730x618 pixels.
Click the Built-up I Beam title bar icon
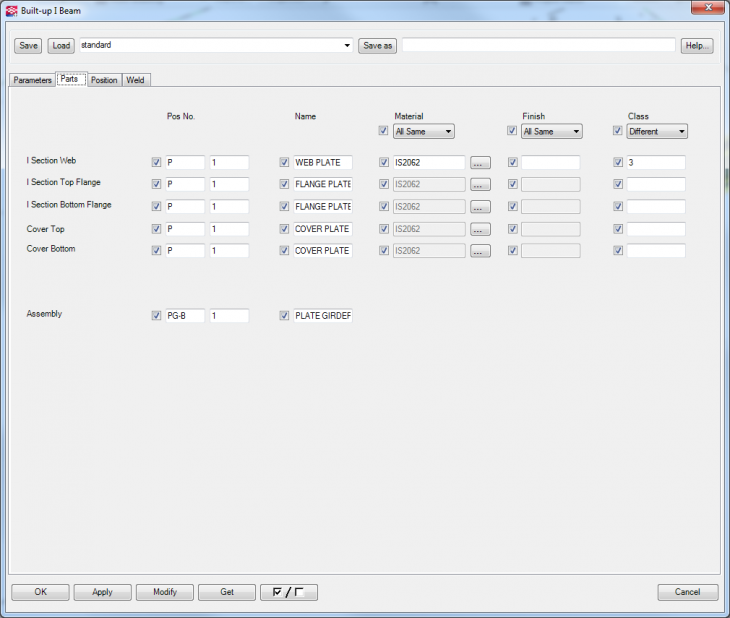pos(12,9)
